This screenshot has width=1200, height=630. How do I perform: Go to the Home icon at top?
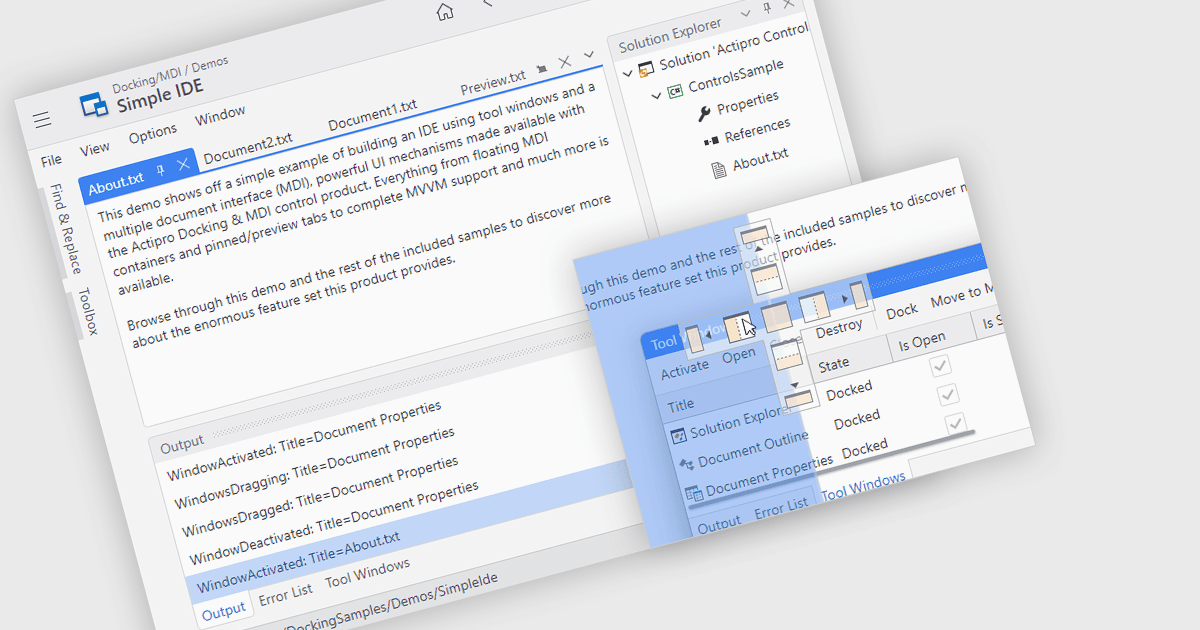(x=445, y=11)
